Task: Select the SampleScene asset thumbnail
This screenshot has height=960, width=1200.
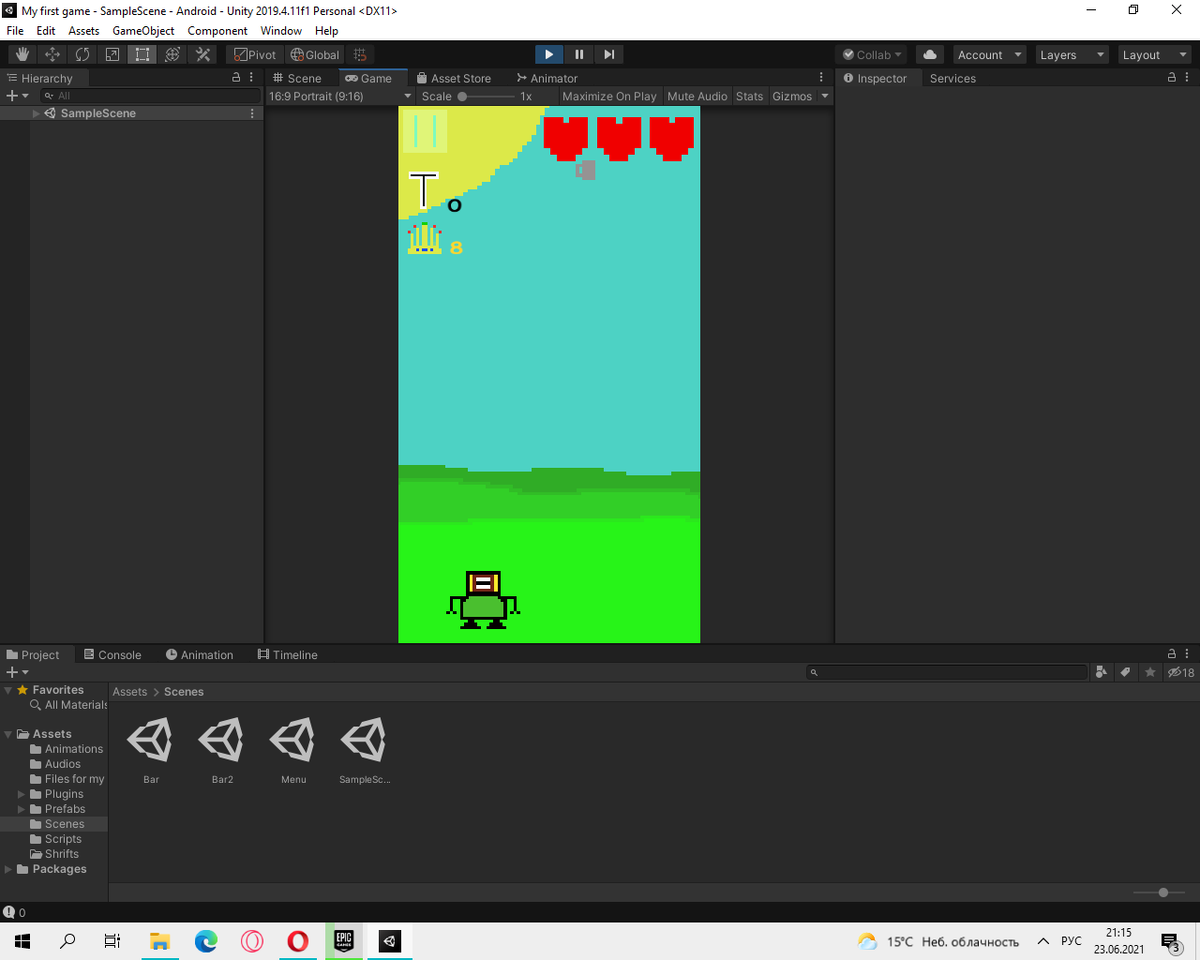Action: click(364, 741)
